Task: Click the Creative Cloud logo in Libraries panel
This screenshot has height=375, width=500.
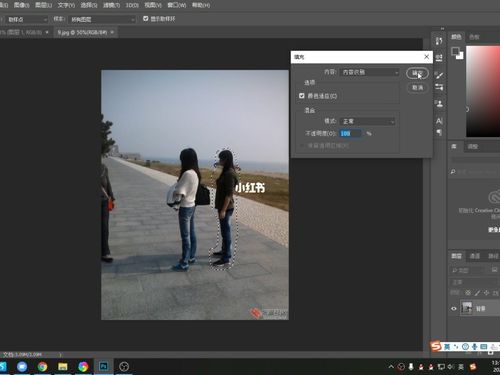Action: [494, 197]
